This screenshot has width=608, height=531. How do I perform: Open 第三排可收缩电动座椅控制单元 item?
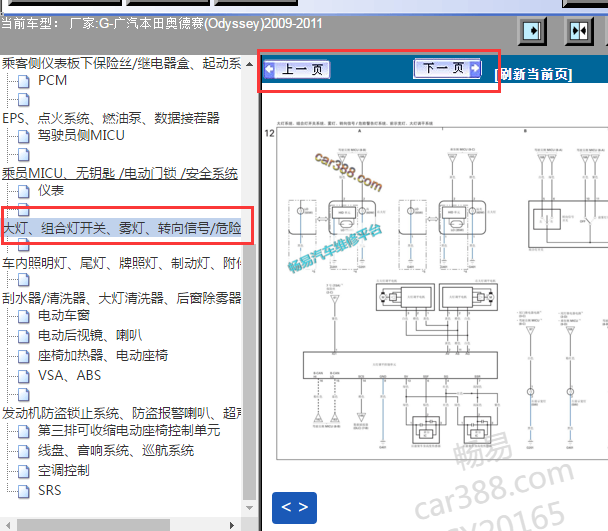(x=129, y=430)
